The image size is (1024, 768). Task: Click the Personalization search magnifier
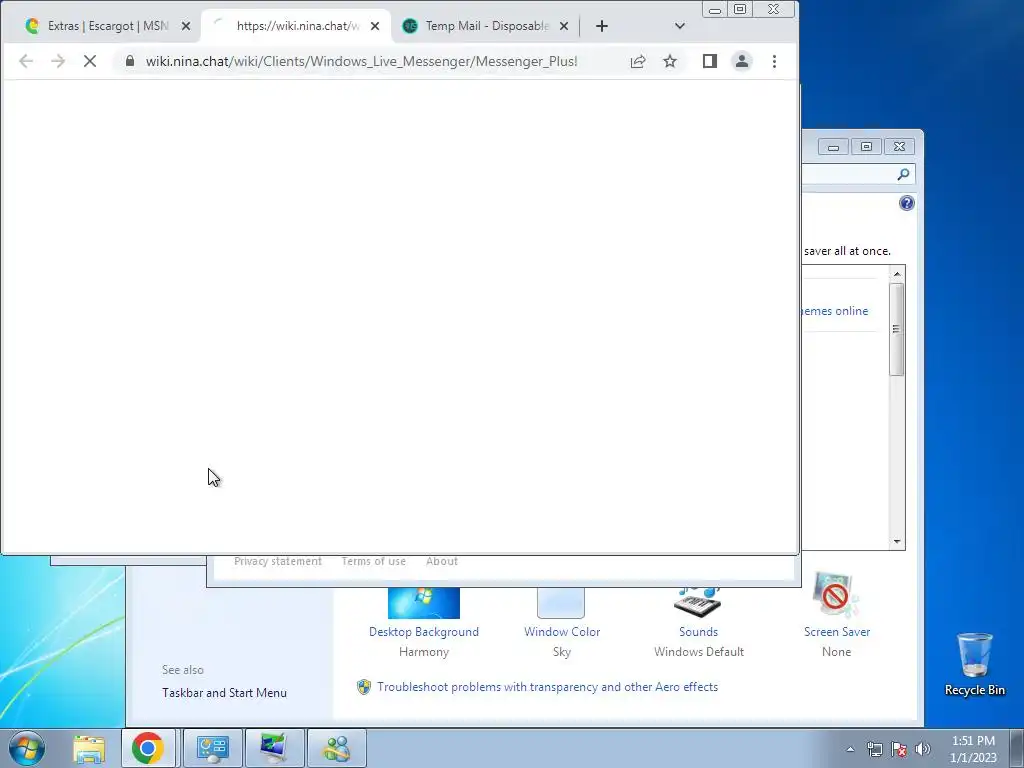tap(903, 174)
